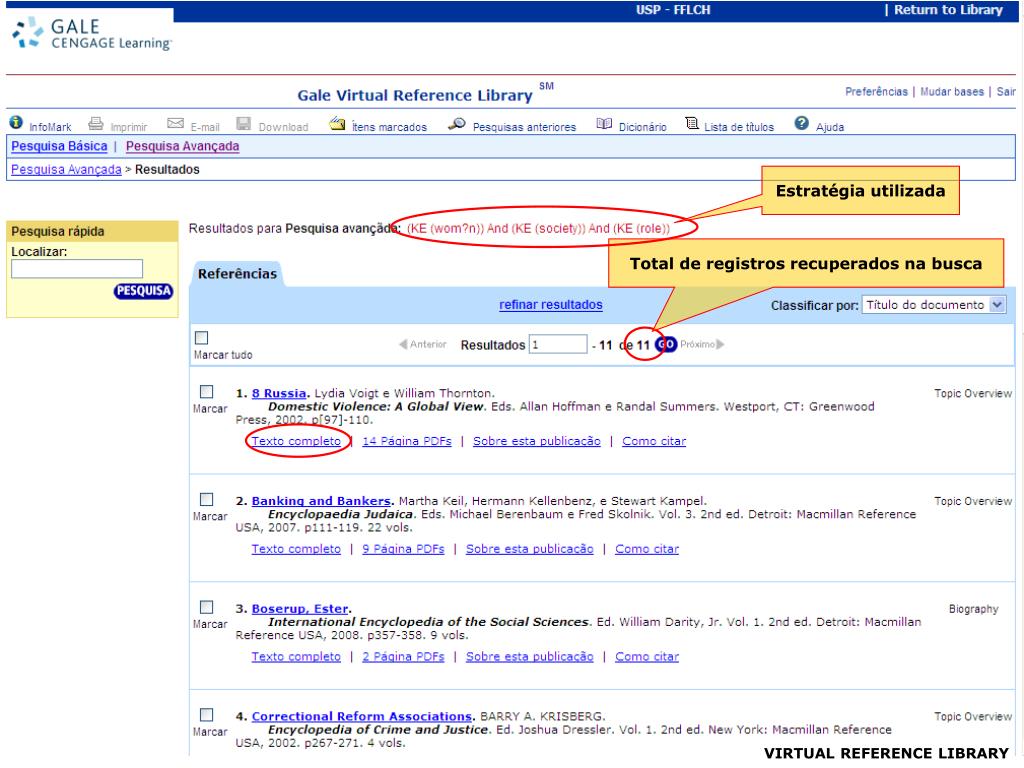Screen dimensions: 1024x768
Task: Mark the 8 Russia result checkbox
Action: 206,391
